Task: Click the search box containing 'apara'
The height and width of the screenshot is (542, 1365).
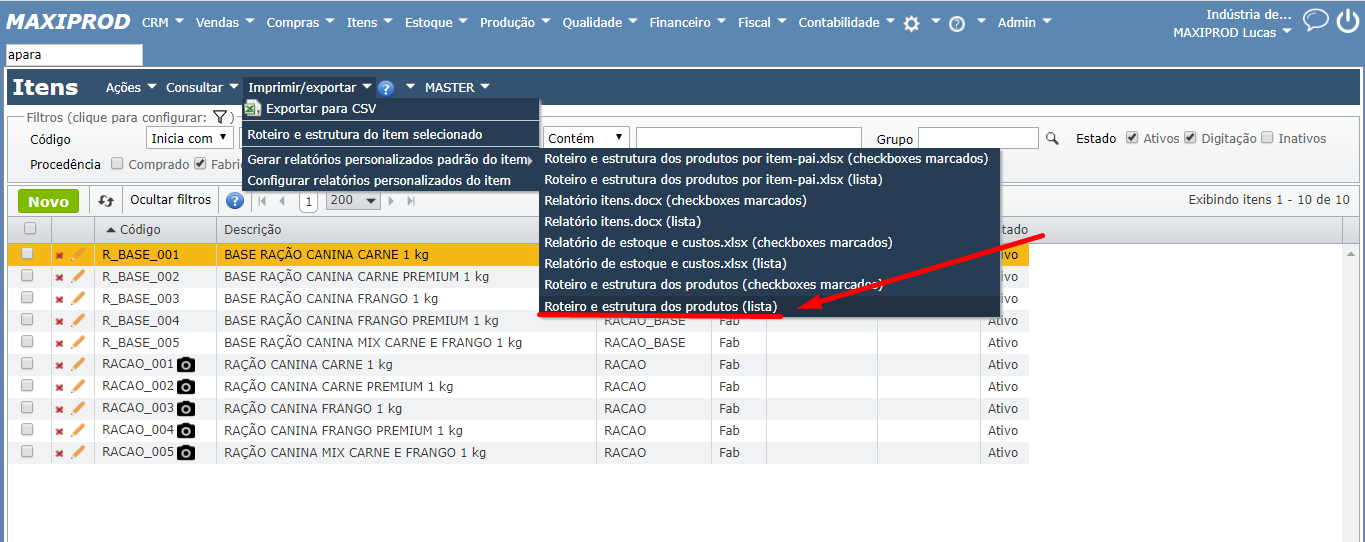Action: [x=74, y=55]
